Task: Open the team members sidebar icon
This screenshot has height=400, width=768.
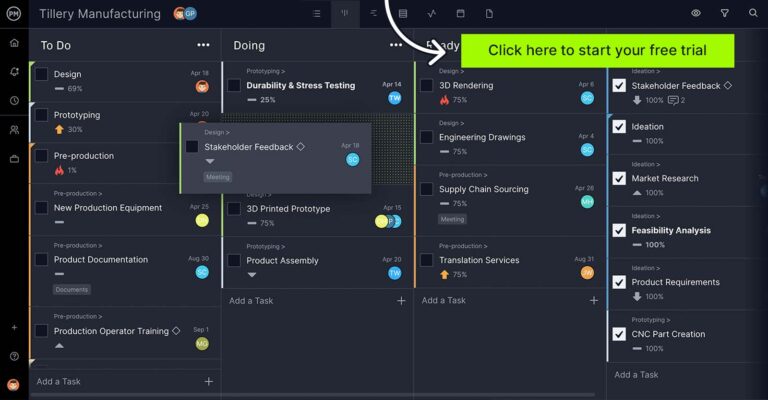Action: (x=14, y=130)
